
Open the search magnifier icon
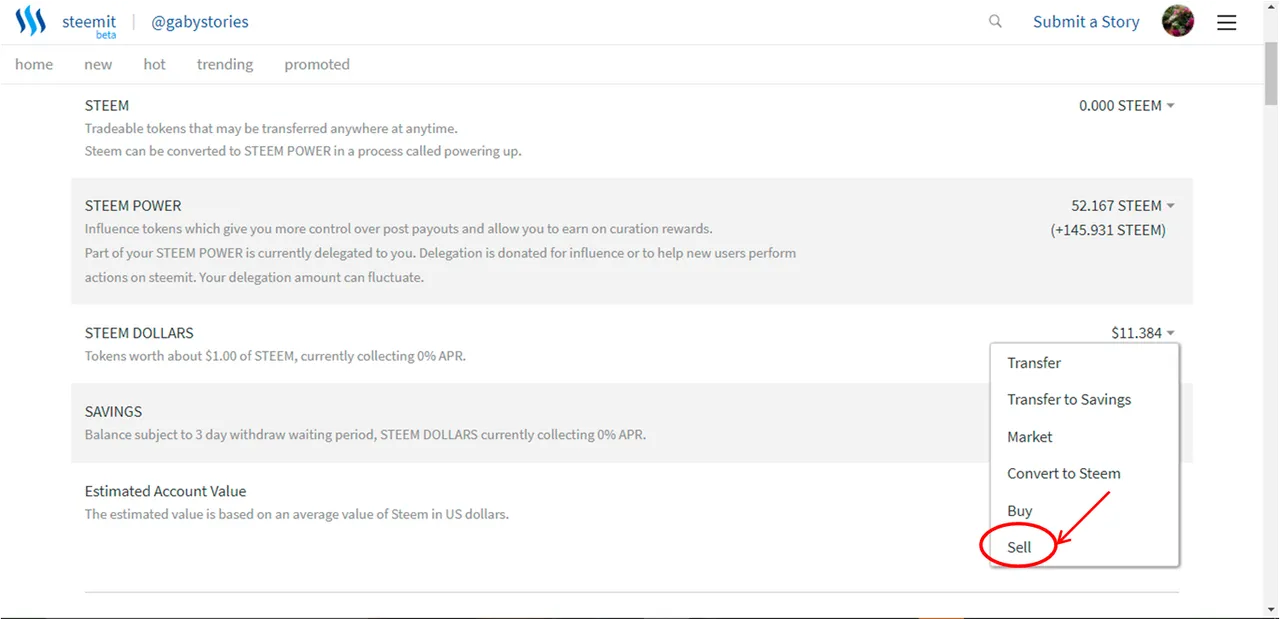coord(995,21)
